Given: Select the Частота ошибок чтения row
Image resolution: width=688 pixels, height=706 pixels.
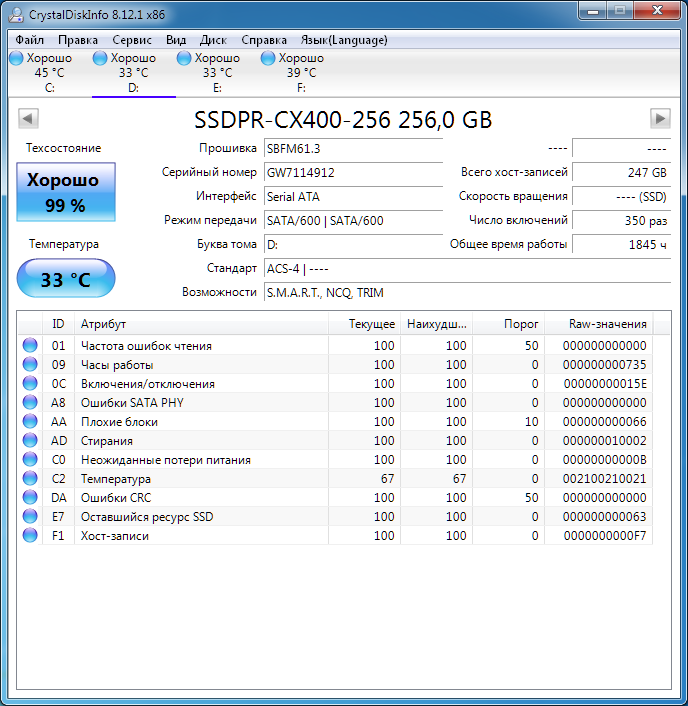Looking at the screenshot, I should 335,345.
